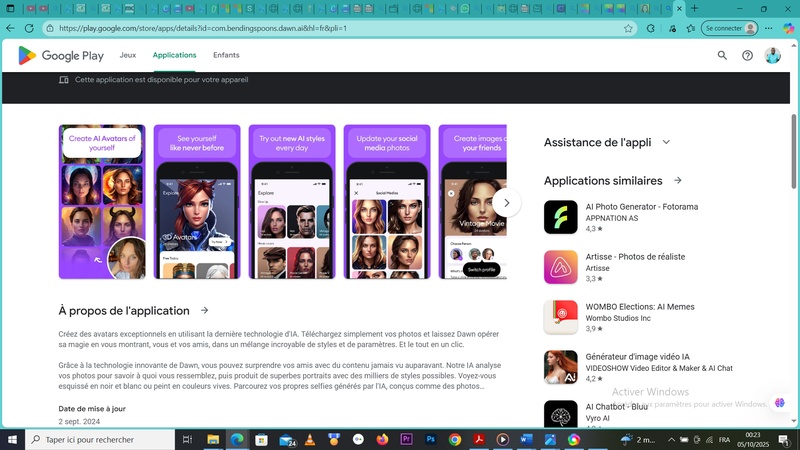Expand the À propos de l'application arrow
Image resolution: width=800 pixels, height=450 pixels.
tap(205, 311)
